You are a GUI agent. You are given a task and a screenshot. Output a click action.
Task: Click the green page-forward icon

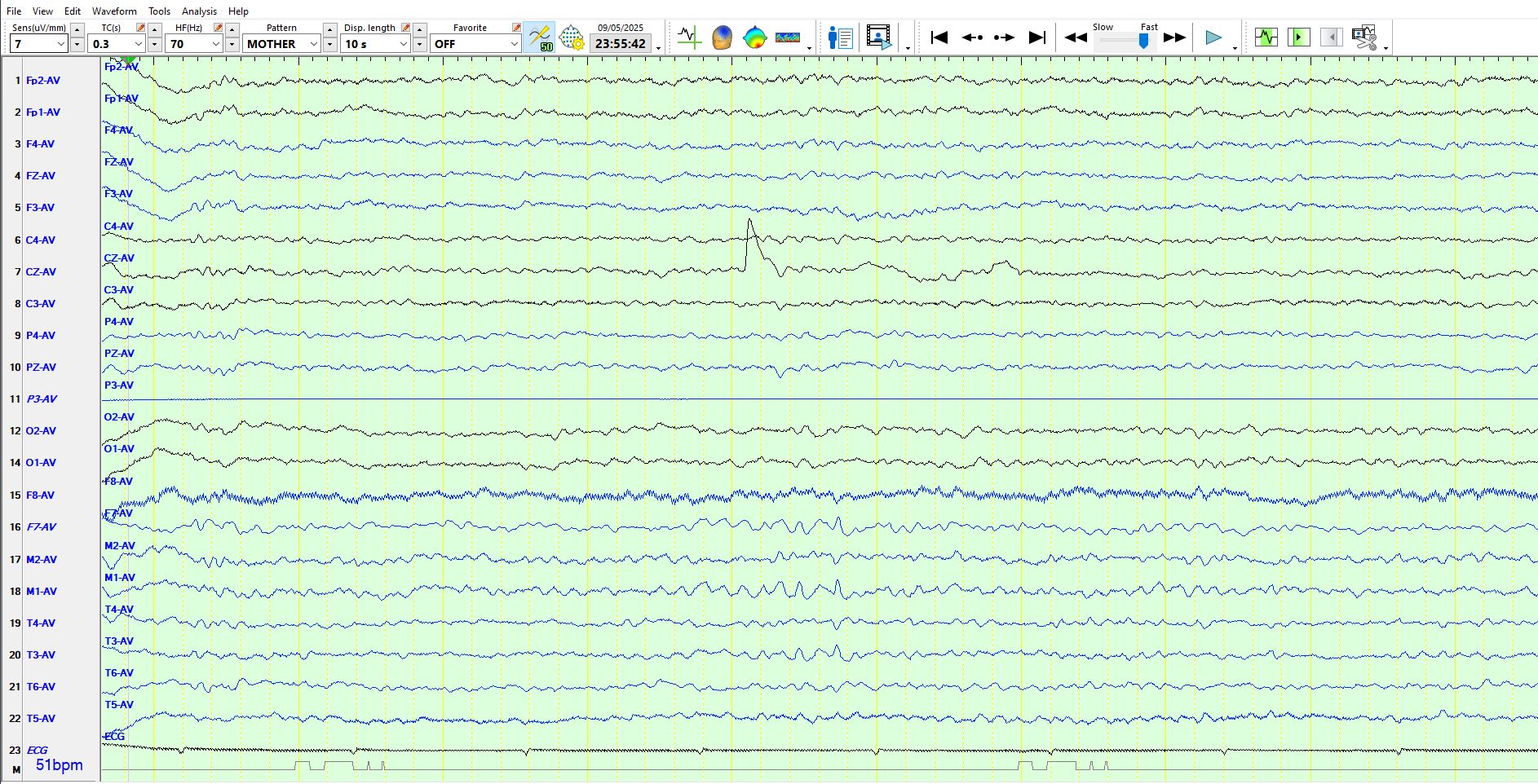click(1299, 37)
